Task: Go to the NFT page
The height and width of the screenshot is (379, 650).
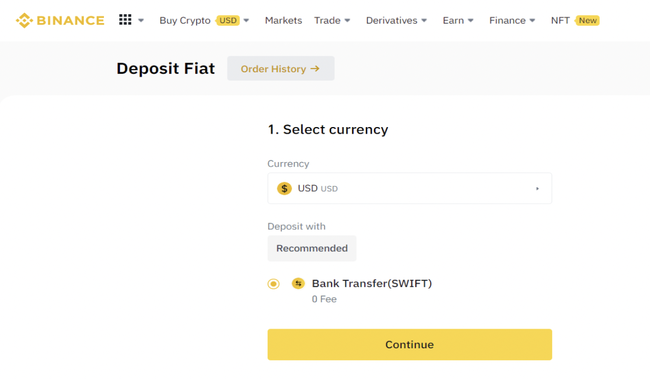Action: click(560, 20)
